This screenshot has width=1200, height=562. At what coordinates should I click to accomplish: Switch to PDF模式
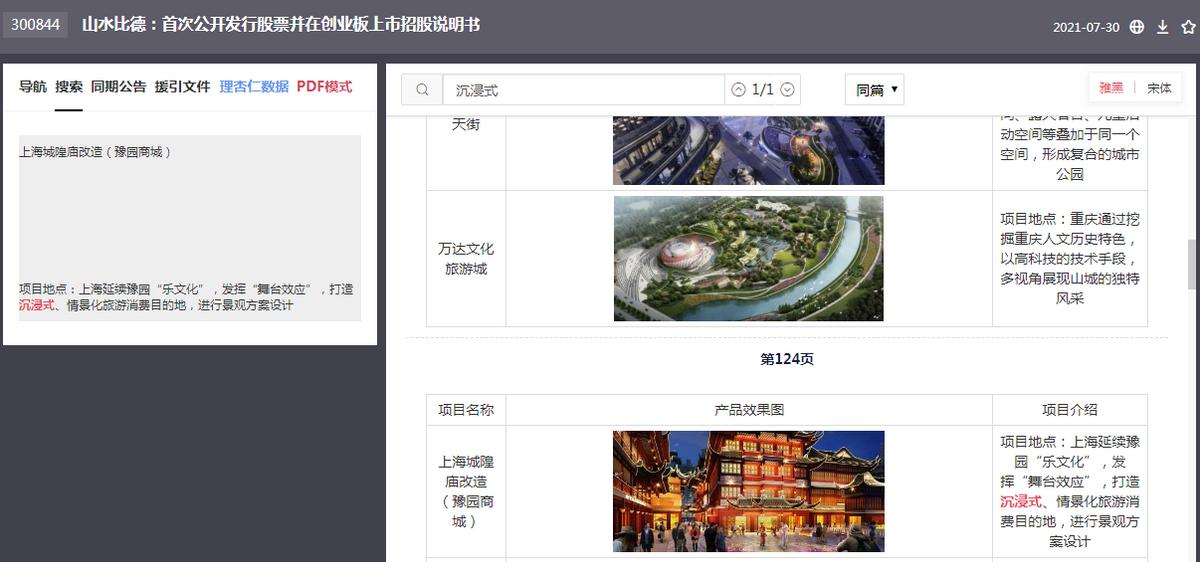pyautogui.click(x=324, y=87)
